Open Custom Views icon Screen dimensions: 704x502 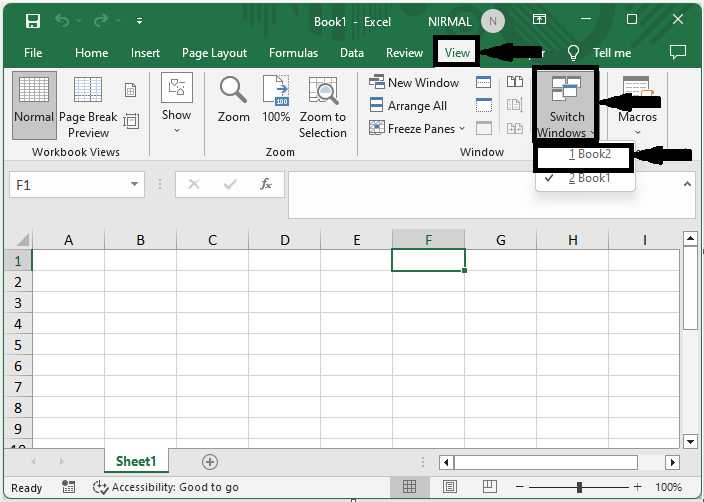coord(131,121)
